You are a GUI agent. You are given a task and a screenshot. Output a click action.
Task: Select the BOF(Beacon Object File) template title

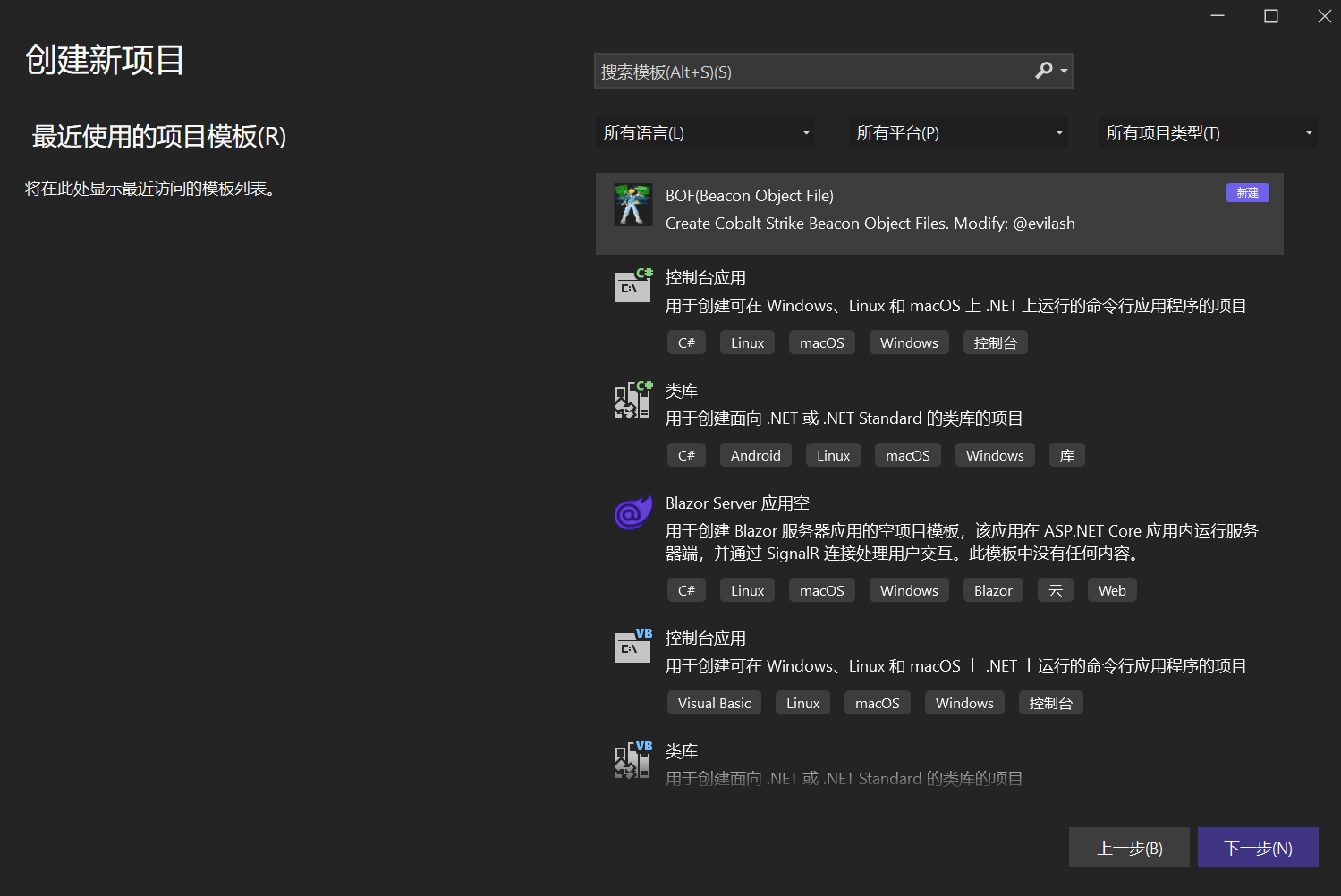(750, 196)
